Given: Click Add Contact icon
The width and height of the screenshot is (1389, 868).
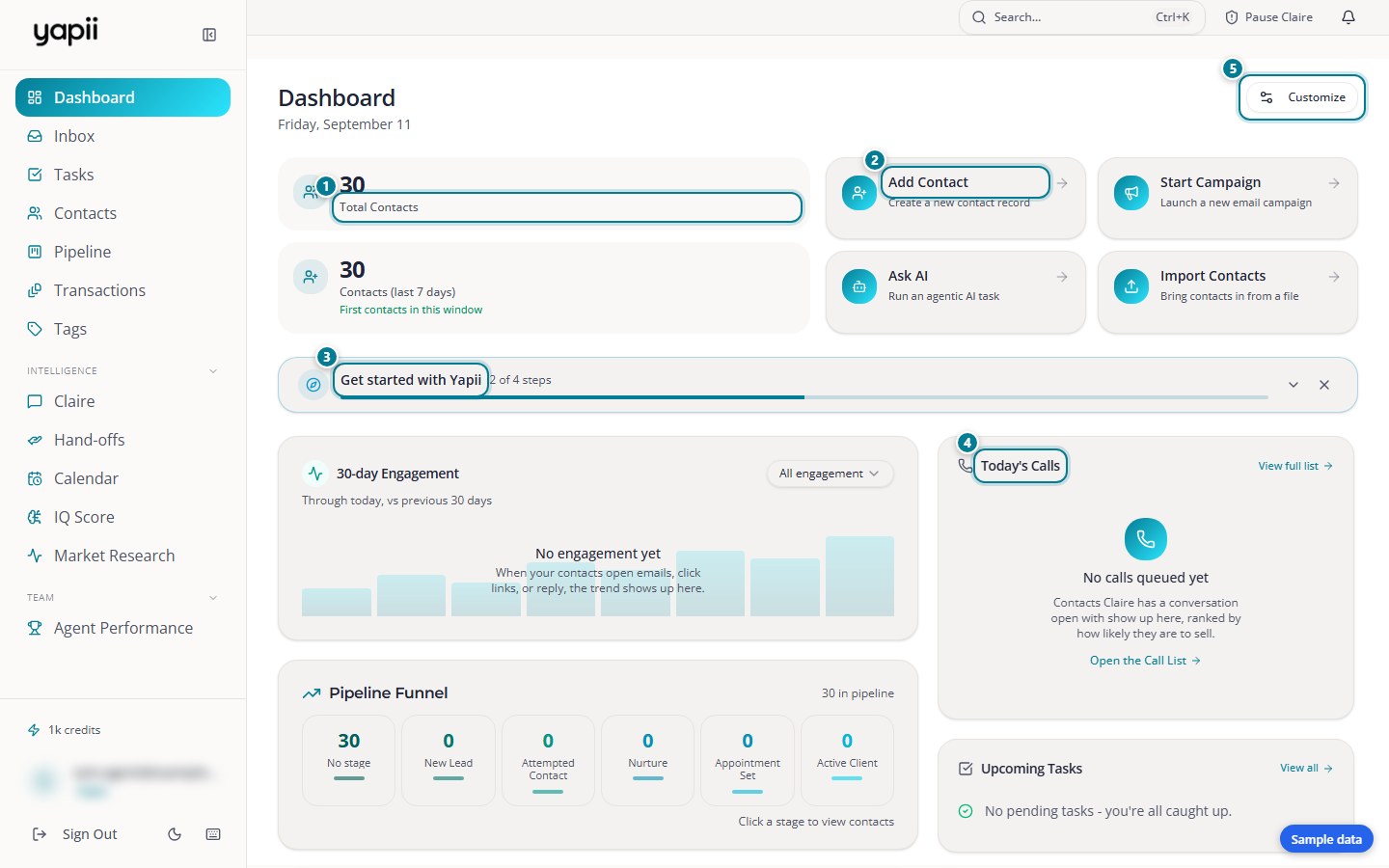Looking at the screenshot, I should [859, 193].
